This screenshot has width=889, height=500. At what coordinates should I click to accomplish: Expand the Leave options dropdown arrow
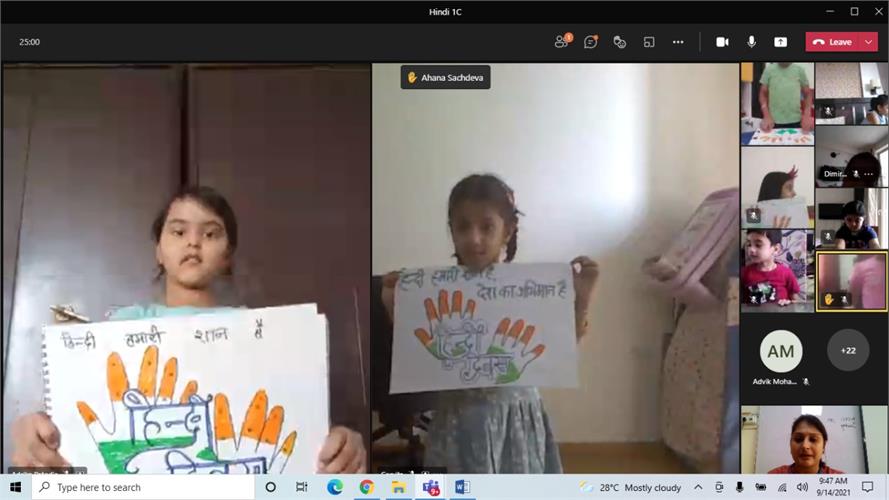[x=869, y=42]
